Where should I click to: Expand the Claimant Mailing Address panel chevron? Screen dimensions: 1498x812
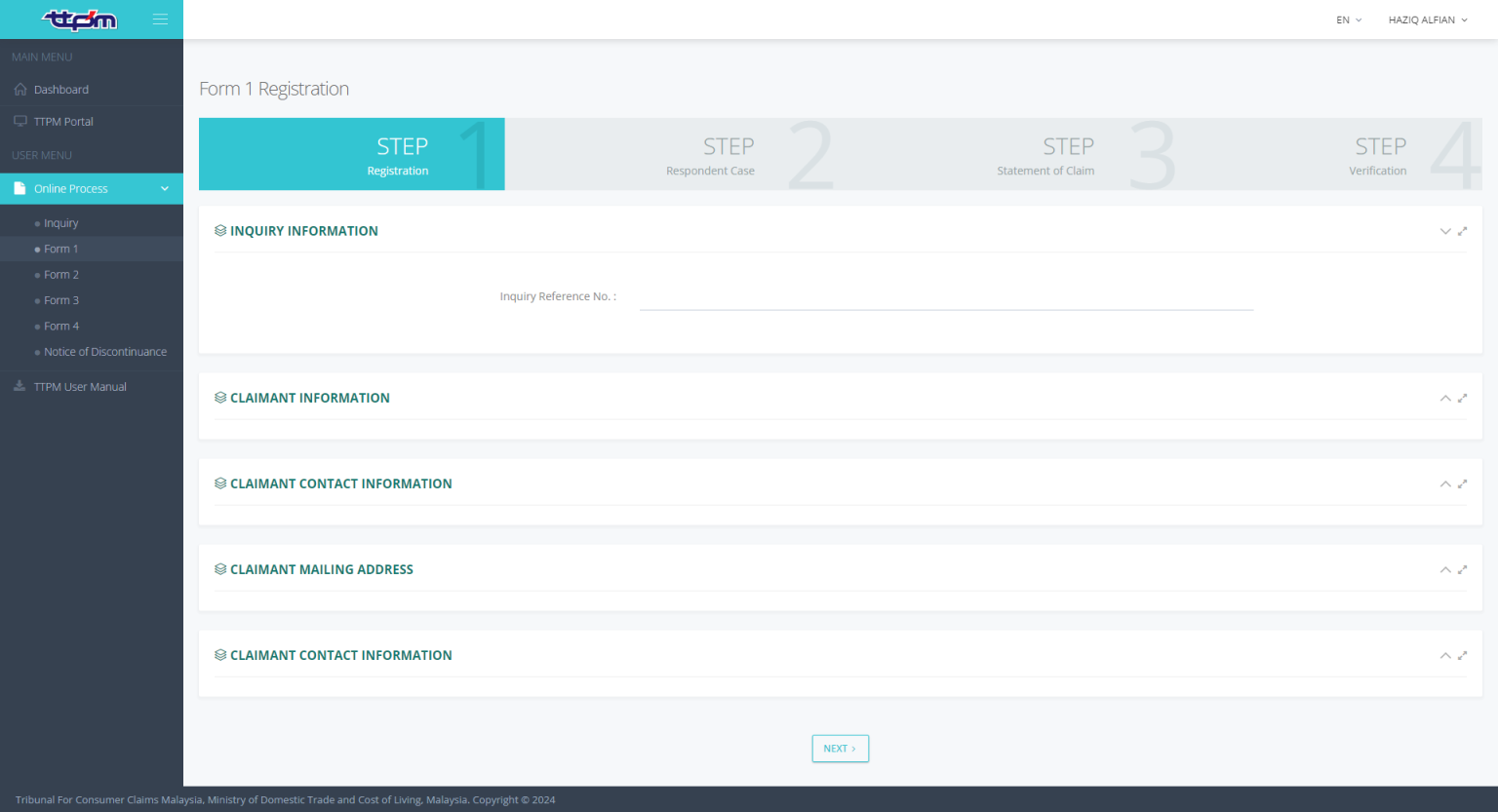(x=1444, y=569)
